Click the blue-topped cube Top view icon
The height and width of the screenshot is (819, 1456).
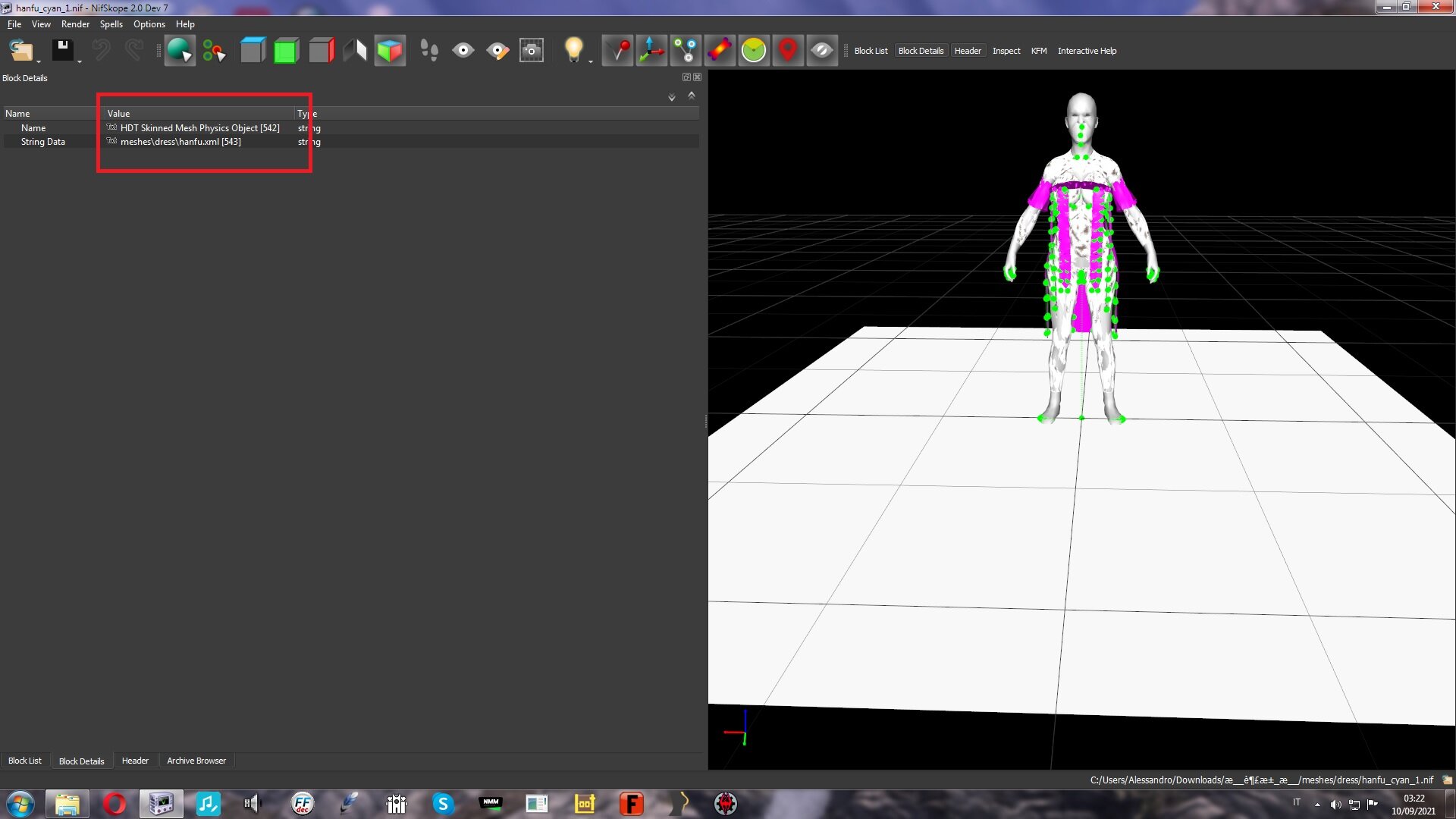[x=253, y=51]
